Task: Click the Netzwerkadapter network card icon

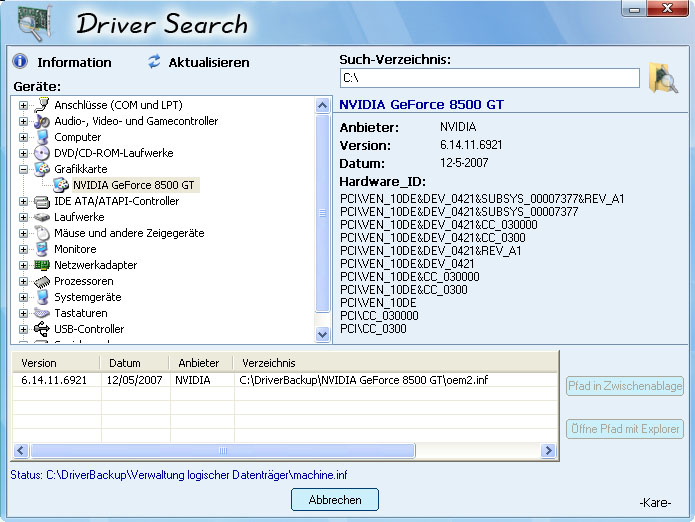Action: 42,265
